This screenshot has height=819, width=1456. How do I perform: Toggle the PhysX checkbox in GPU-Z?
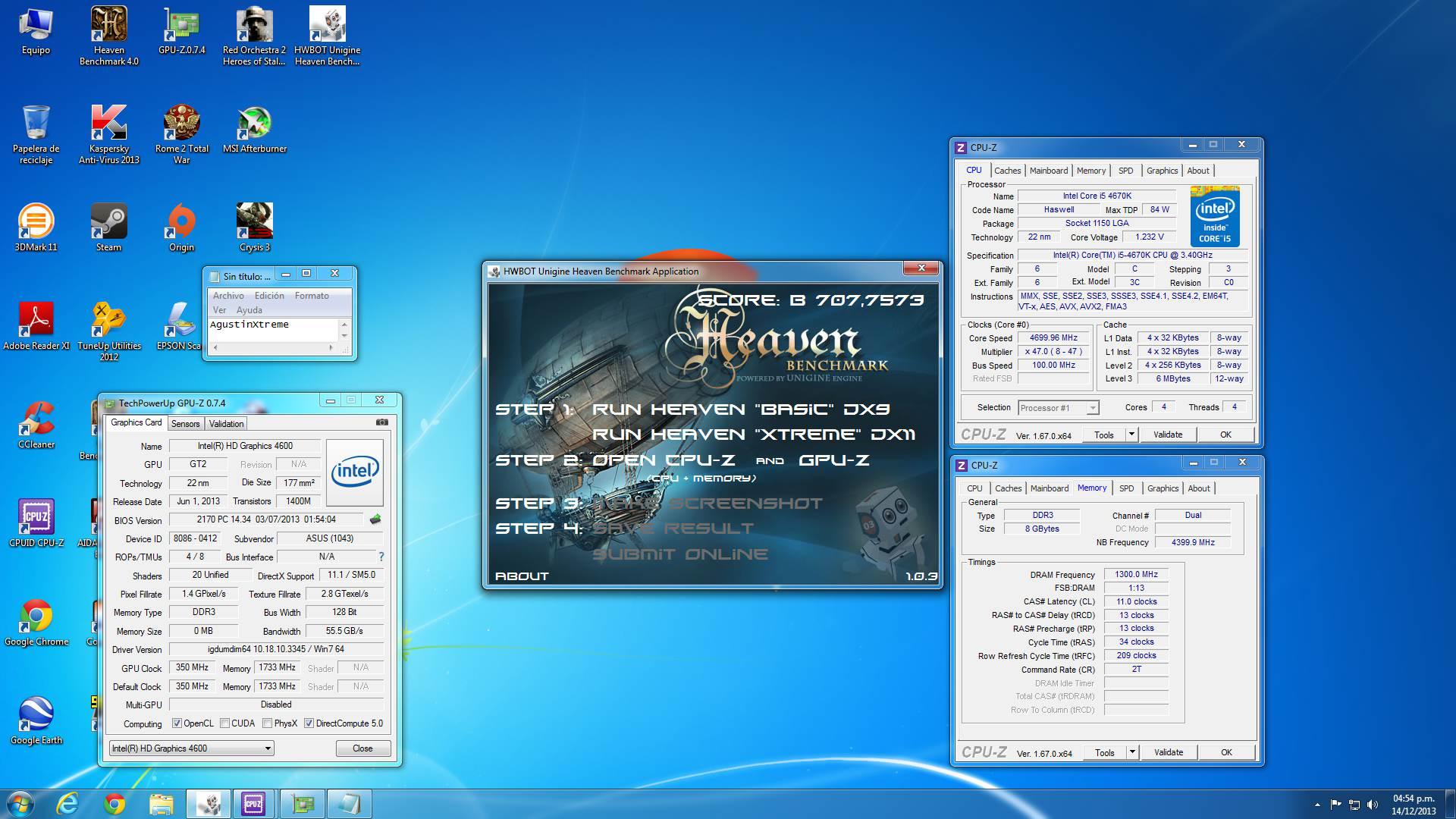coord(267,723)
